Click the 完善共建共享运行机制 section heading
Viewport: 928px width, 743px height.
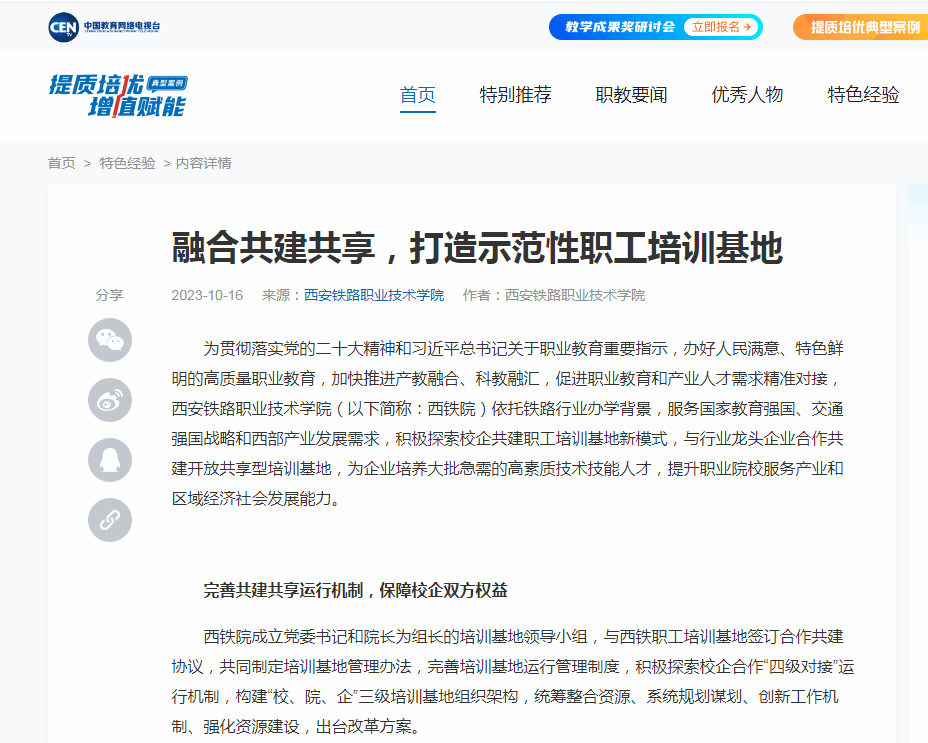click(x=355, y=590)
